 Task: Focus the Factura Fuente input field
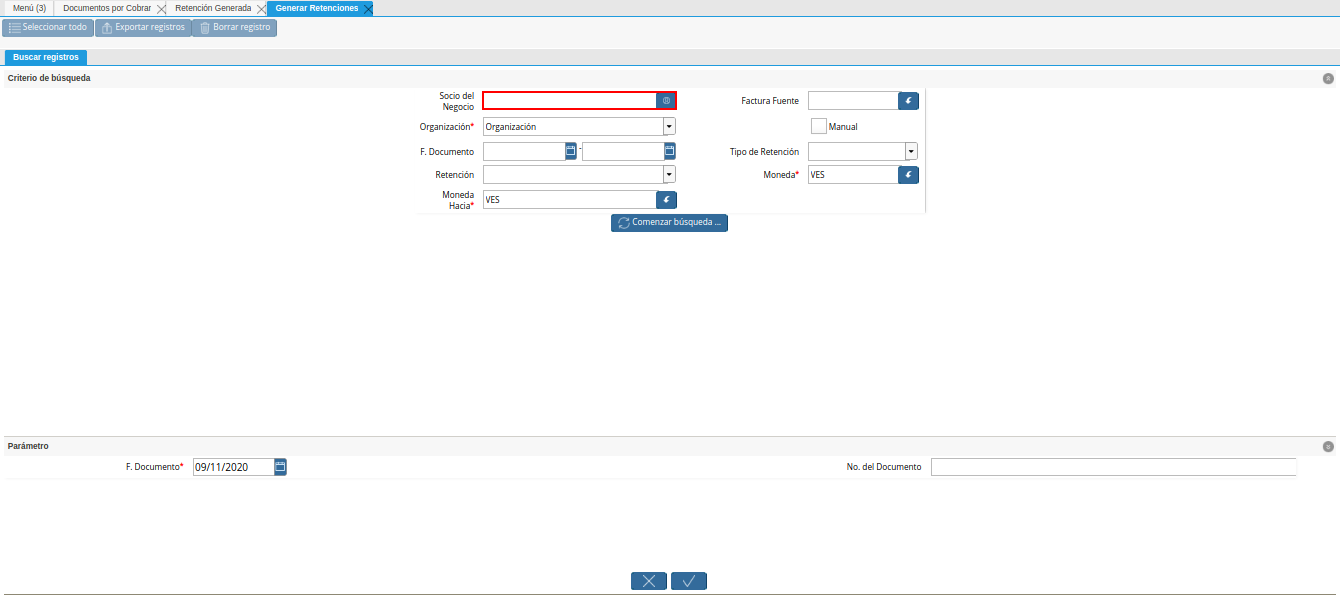coord(853,101)
